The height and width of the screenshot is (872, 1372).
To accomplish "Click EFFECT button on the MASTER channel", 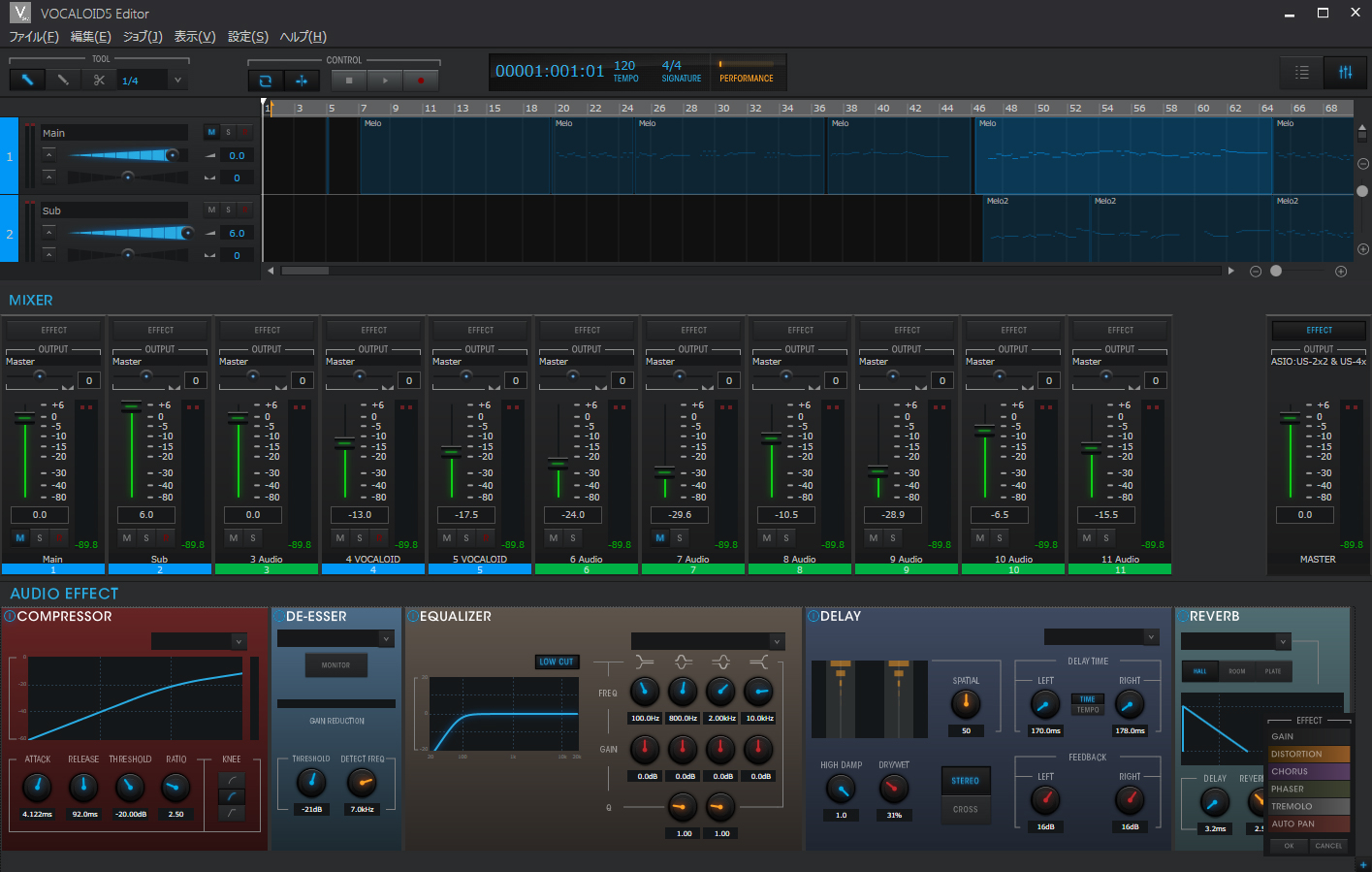I will tap(1320, 330).
